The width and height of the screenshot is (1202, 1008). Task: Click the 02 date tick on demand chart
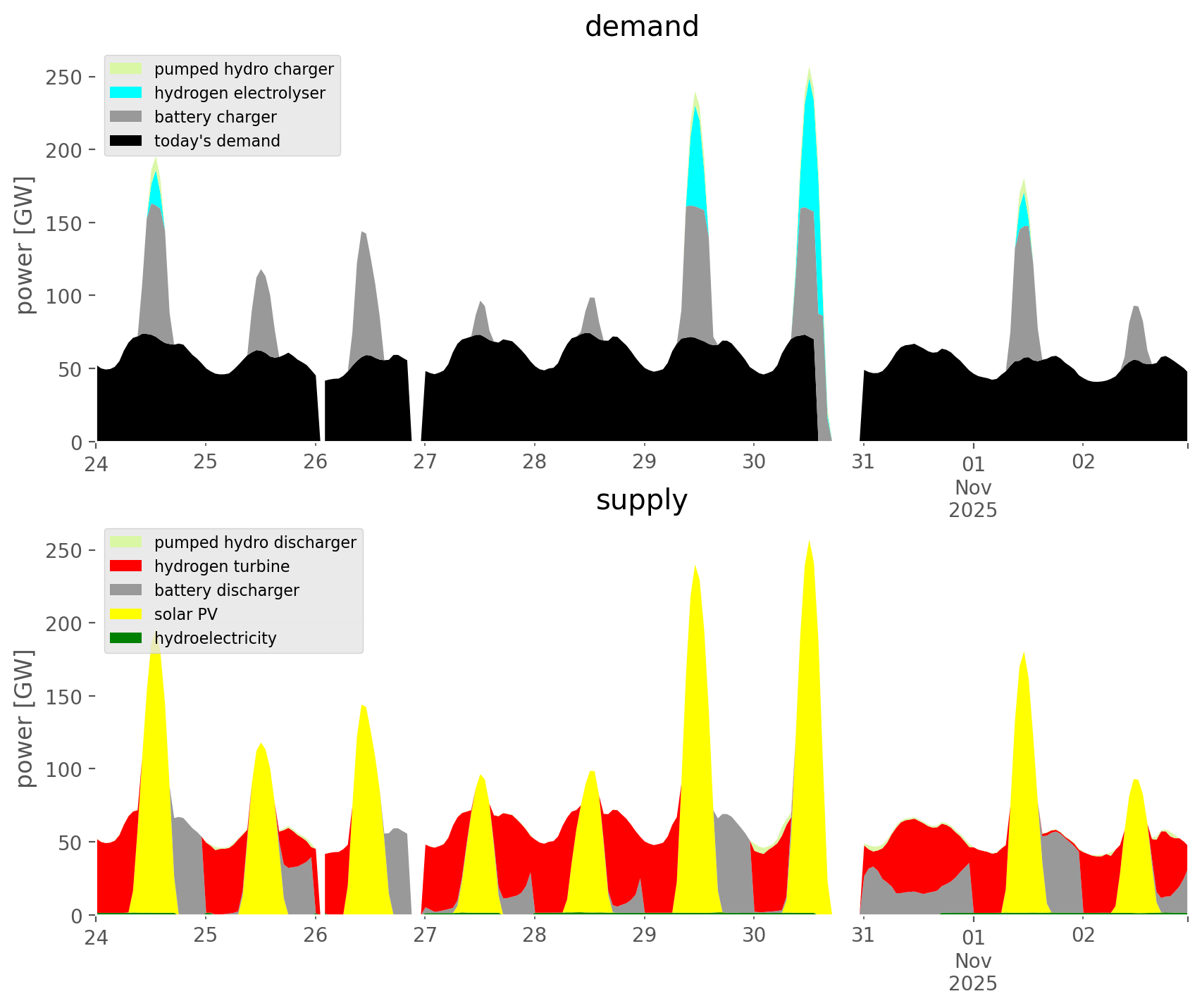[1083, 462]
